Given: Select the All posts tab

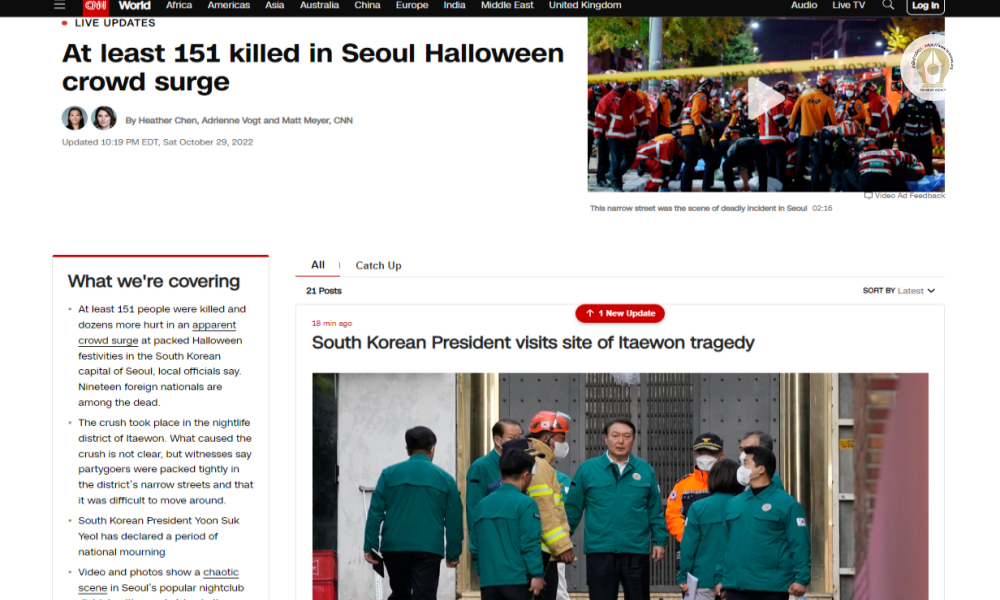Looking at the screenshot, I should tap(318, 265).
